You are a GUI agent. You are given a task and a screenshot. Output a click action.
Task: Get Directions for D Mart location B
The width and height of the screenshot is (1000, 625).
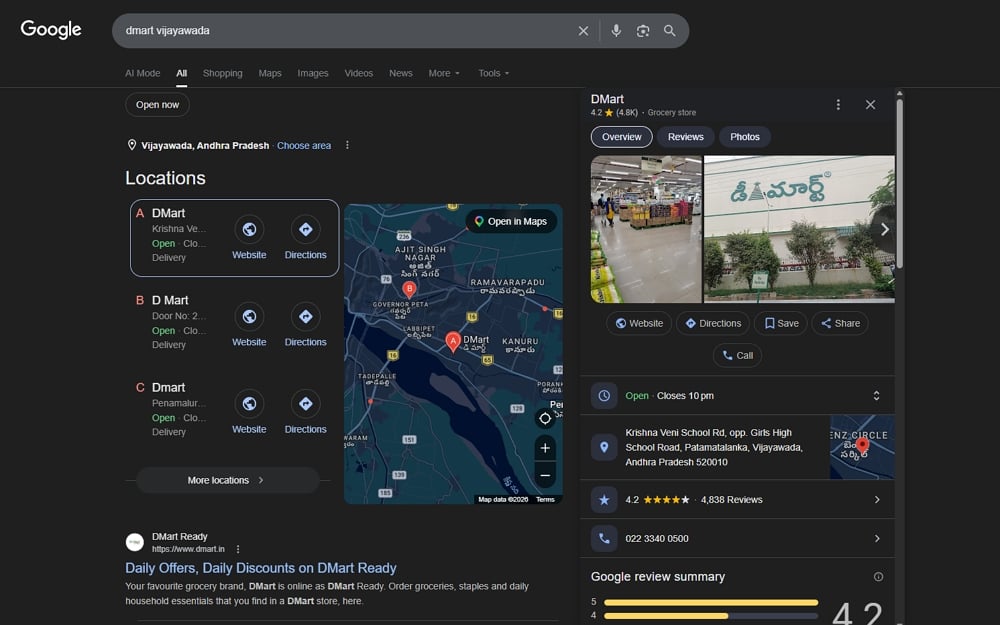[305, 316]
